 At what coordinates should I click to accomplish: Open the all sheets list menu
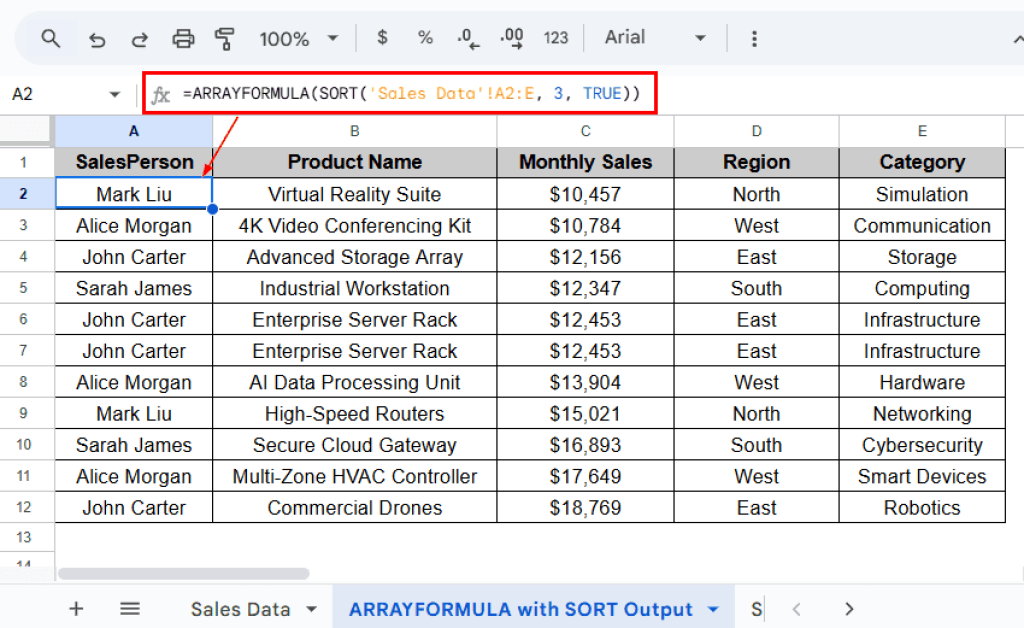click(x=129, y=608)
